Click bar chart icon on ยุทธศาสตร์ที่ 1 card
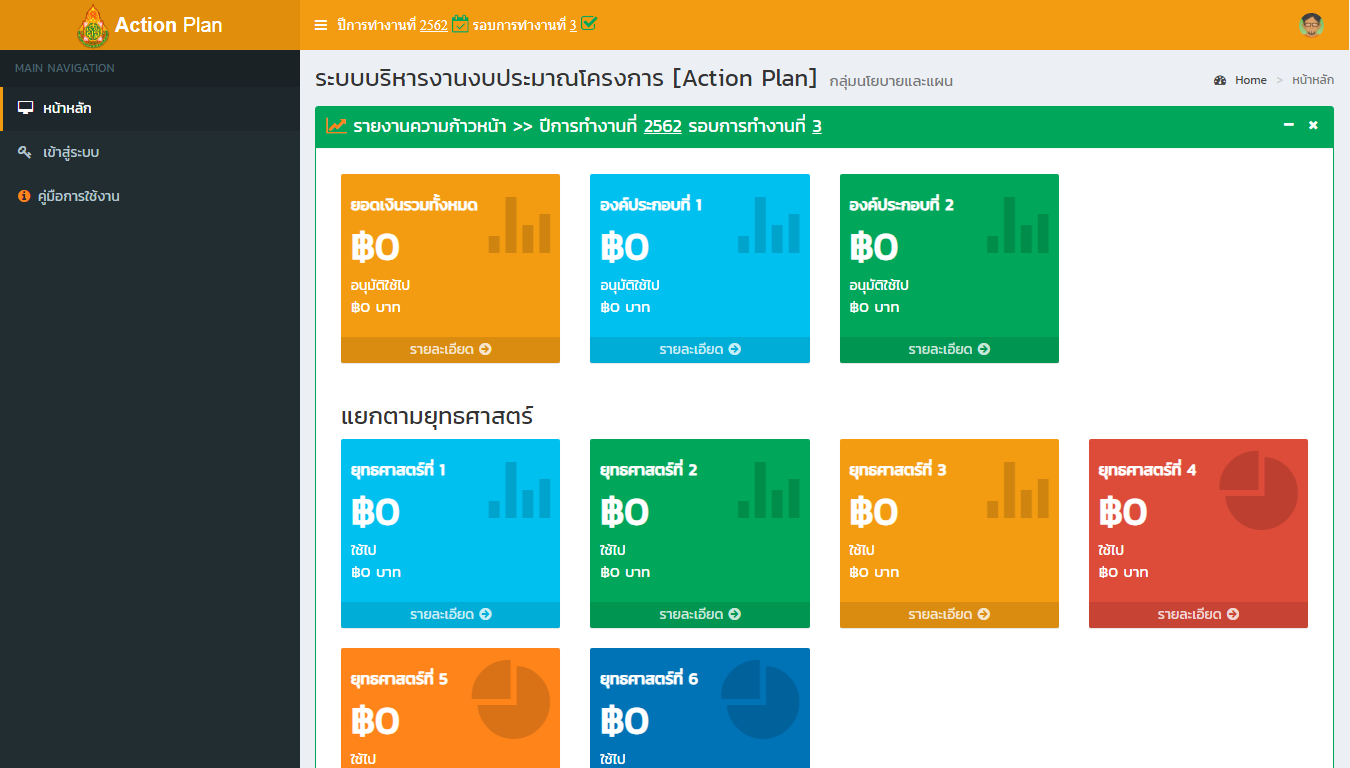 click(x=519, y=490)
